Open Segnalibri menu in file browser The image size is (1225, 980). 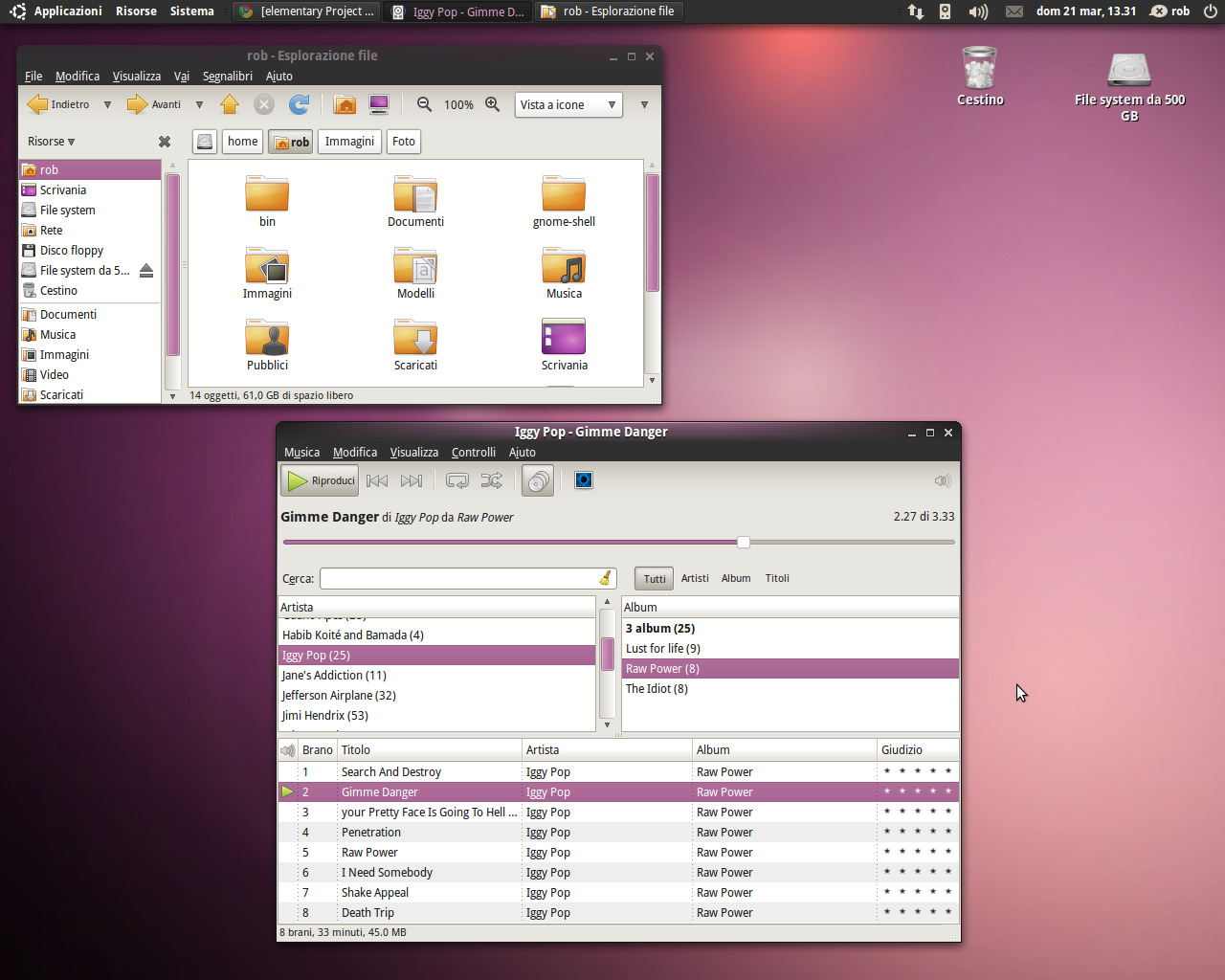[228, 77]
